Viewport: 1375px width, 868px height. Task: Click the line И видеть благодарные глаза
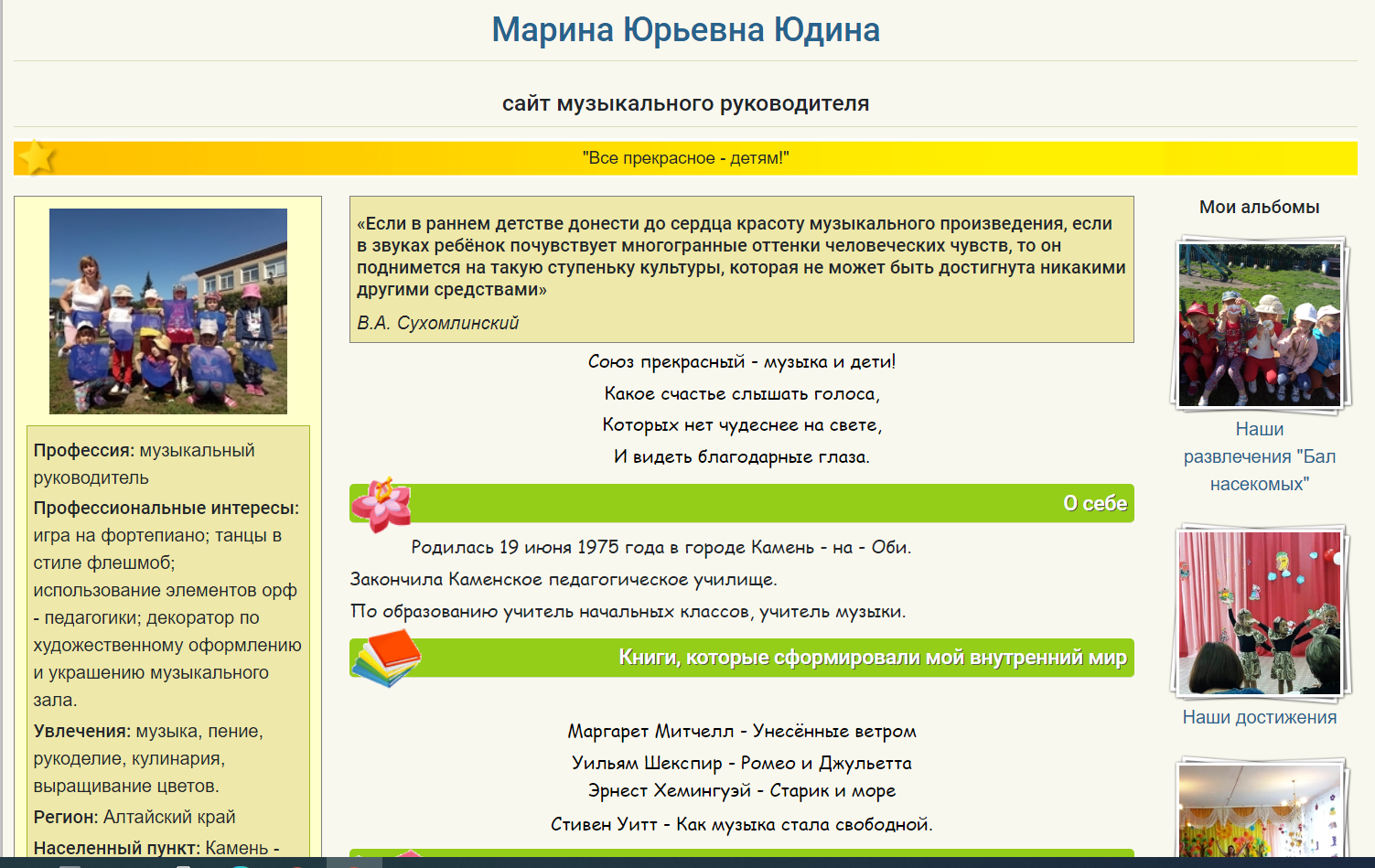[742, 456]
